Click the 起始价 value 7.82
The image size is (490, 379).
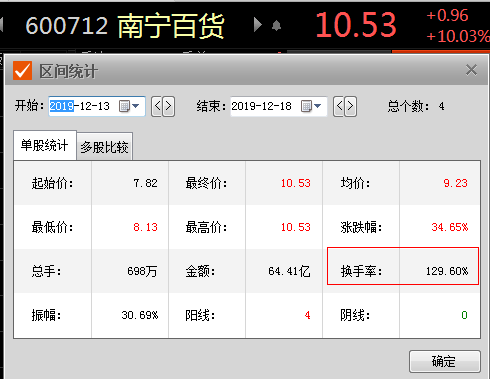[145, 183]
